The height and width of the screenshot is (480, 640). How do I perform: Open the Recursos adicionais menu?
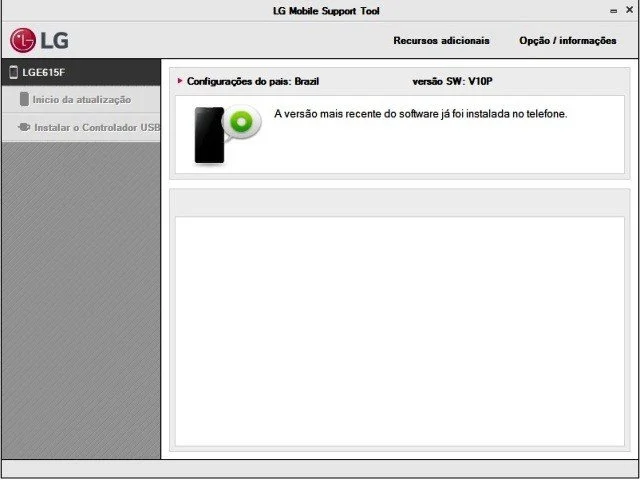click(x=441, y=41)
